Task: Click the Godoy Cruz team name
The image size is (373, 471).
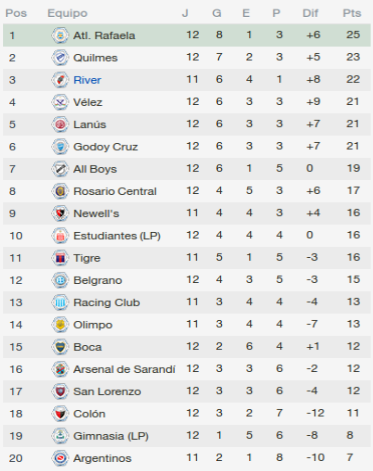Action: pos(105,147)
